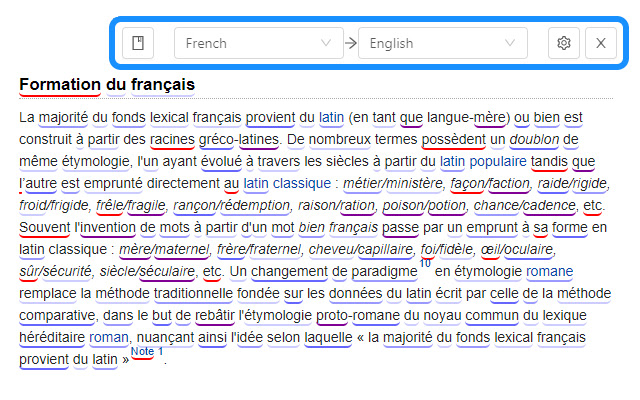Click the pair 'frêle/fragile'

point(131,206)
